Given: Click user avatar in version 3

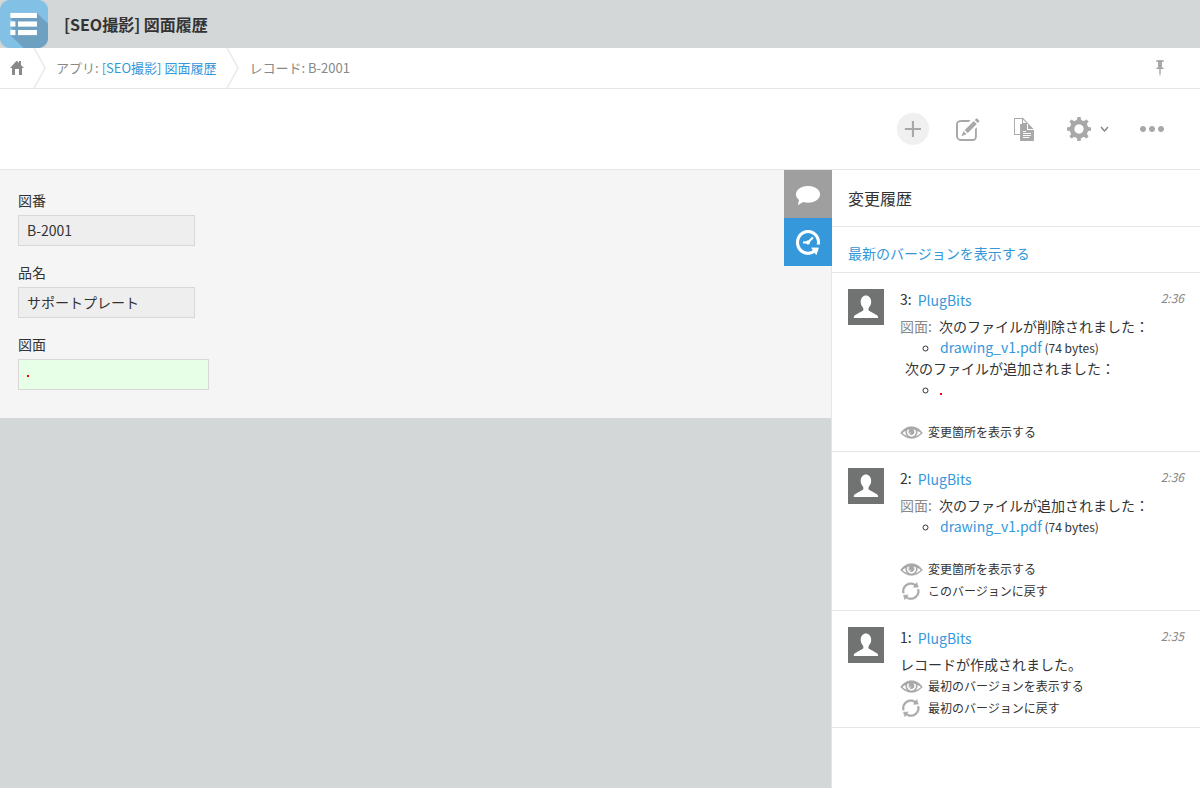Looking at the screenshot, I should coord(866,307).
